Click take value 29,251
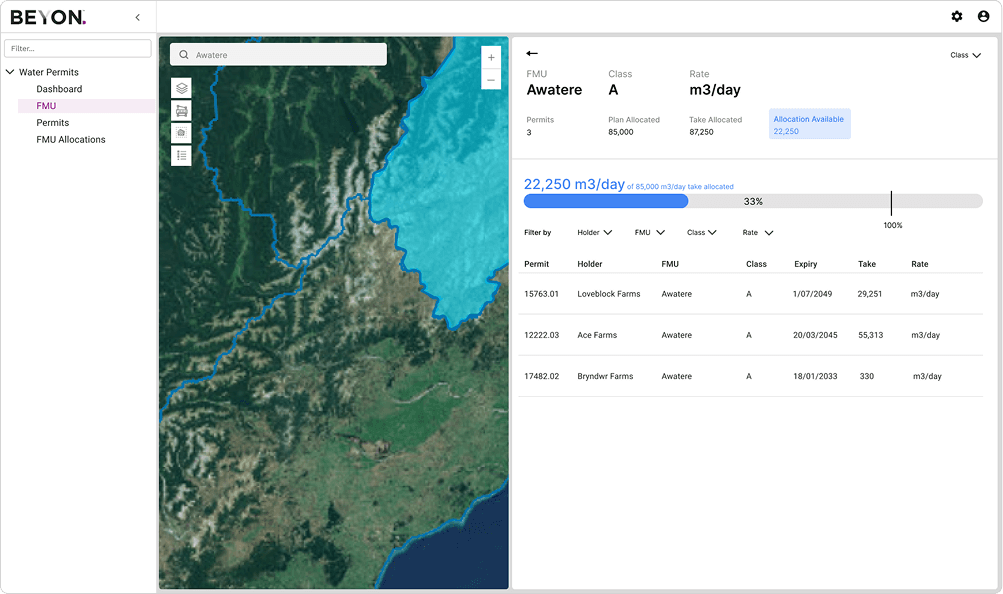The image size is (1003, 594). point(869,294)
